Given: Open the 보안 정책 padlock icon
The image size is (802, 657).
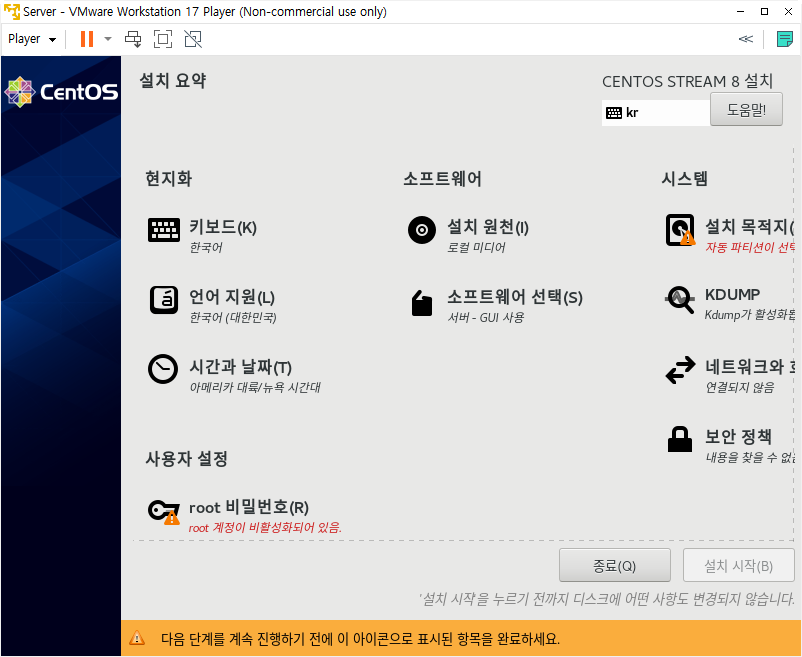Looking at the screenshot, I should 680,439.
